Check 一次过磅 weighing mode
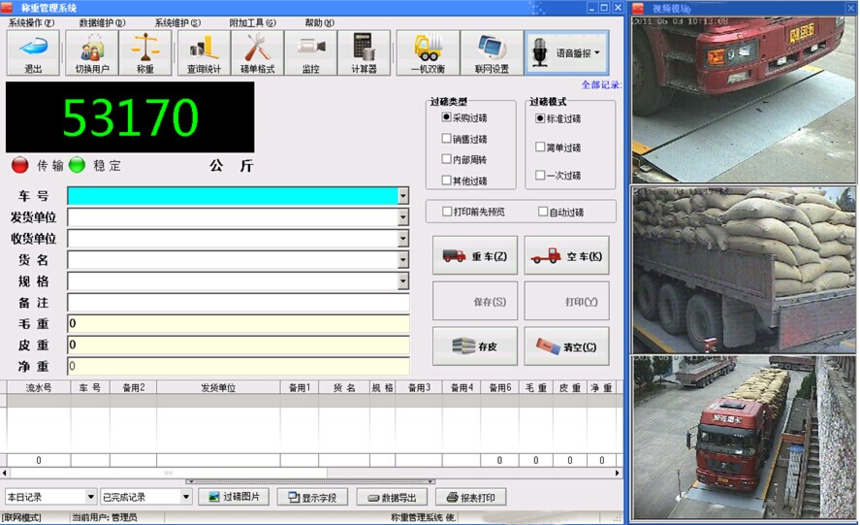Image resolution: width=860 pixels, height=525 pixels. 540,175
